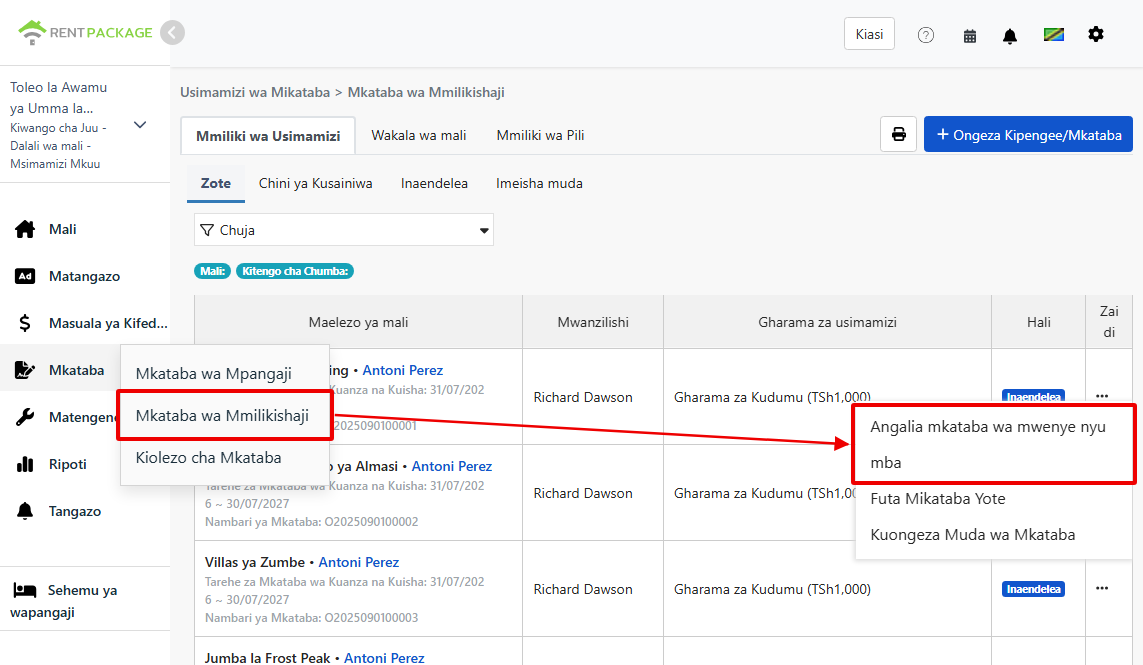Click Ongeza Kipengee/Mkataba button
The image size is (1143, 665).
tap(1028, 134)
